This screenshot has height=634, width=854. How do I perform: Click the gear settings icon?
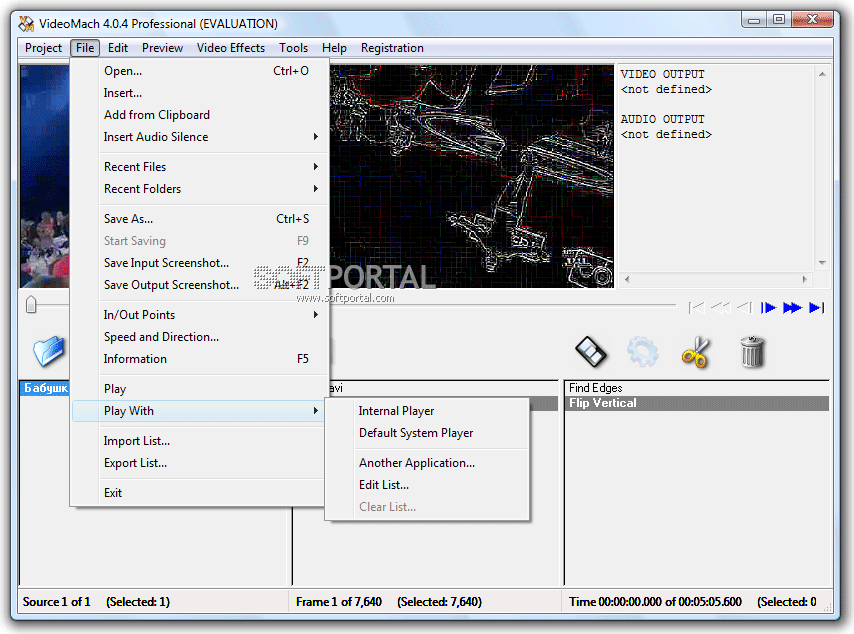[x=643, y=352]
